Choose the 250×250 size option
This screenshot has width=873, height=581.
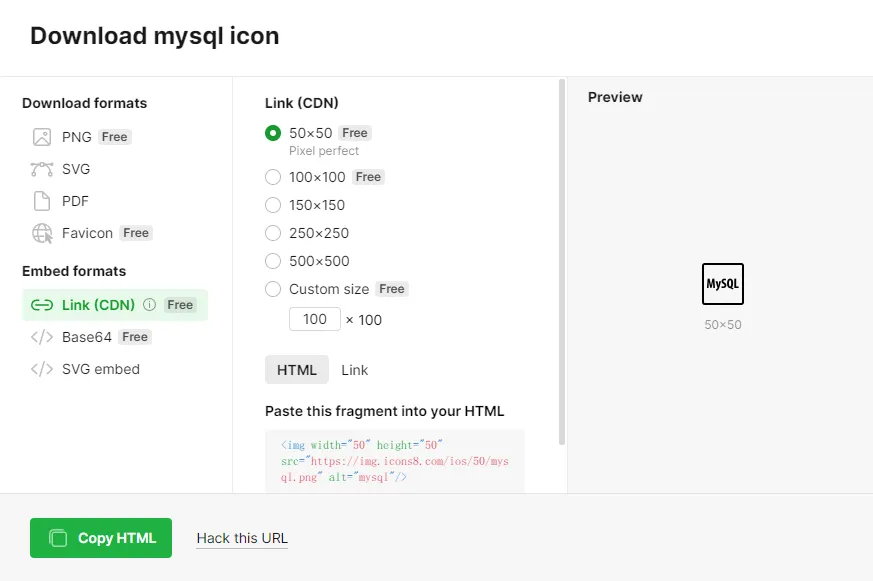(273, 233)
